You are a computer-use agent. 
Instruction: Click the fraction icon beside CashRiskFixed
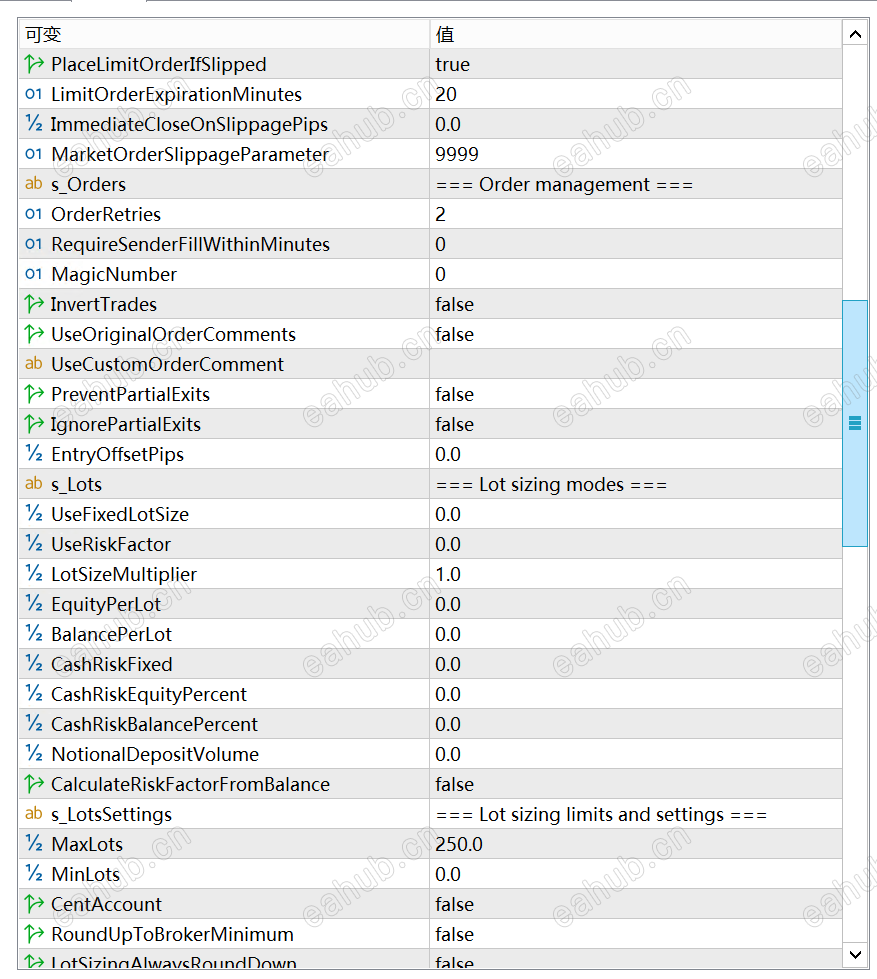34,663
